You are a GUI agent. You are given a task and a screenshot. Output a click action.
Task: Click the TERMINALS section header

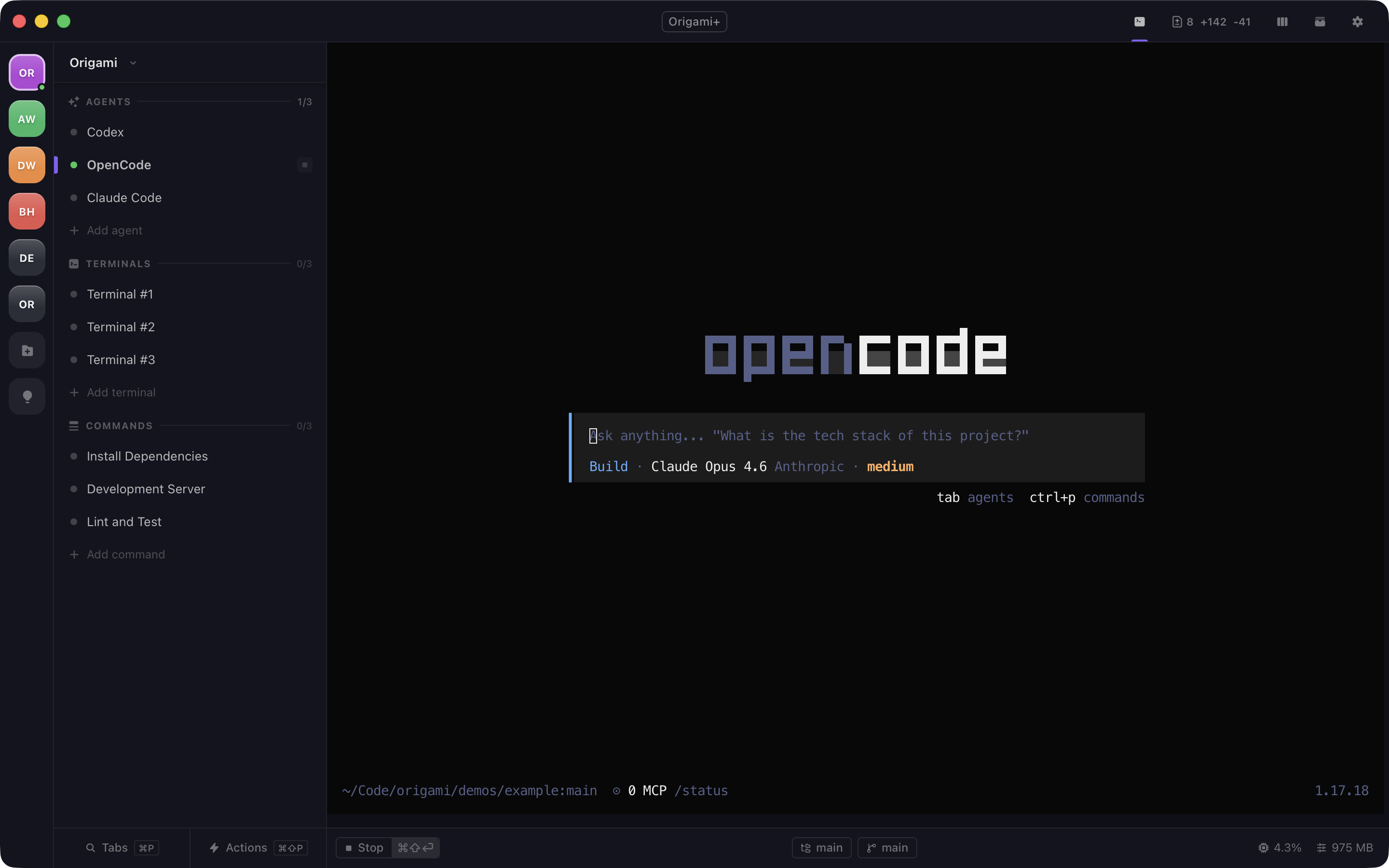click(118, 264)
